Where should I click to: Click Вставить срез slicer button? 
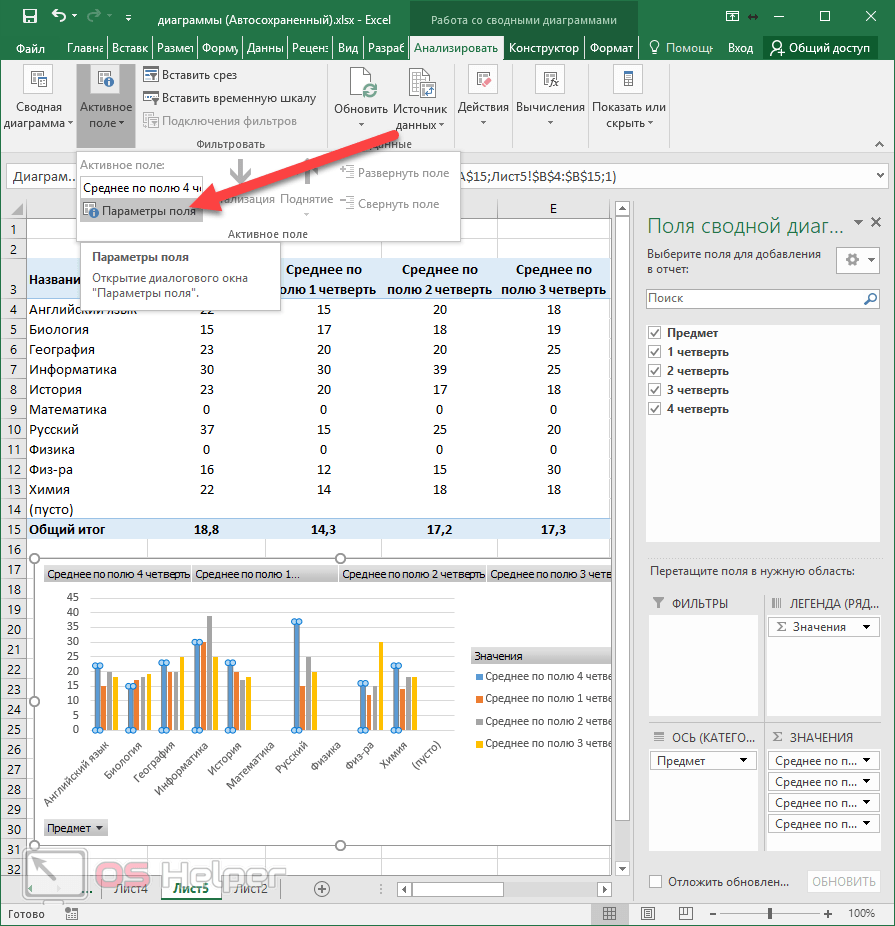click(x=190, y=75)
